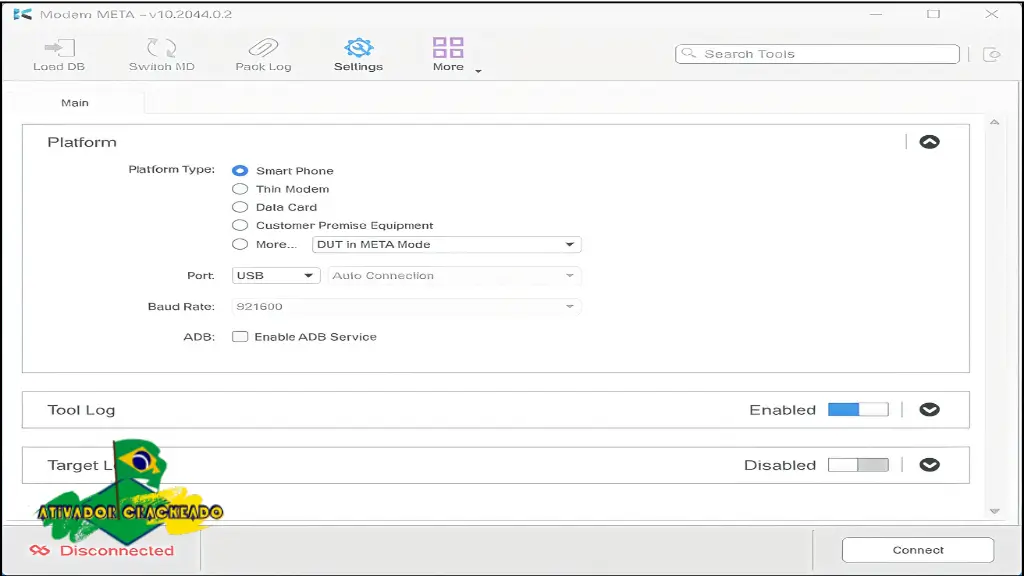1024x576 pixels.
Task: Select the Thin Modem platform type
Action: 240,189
